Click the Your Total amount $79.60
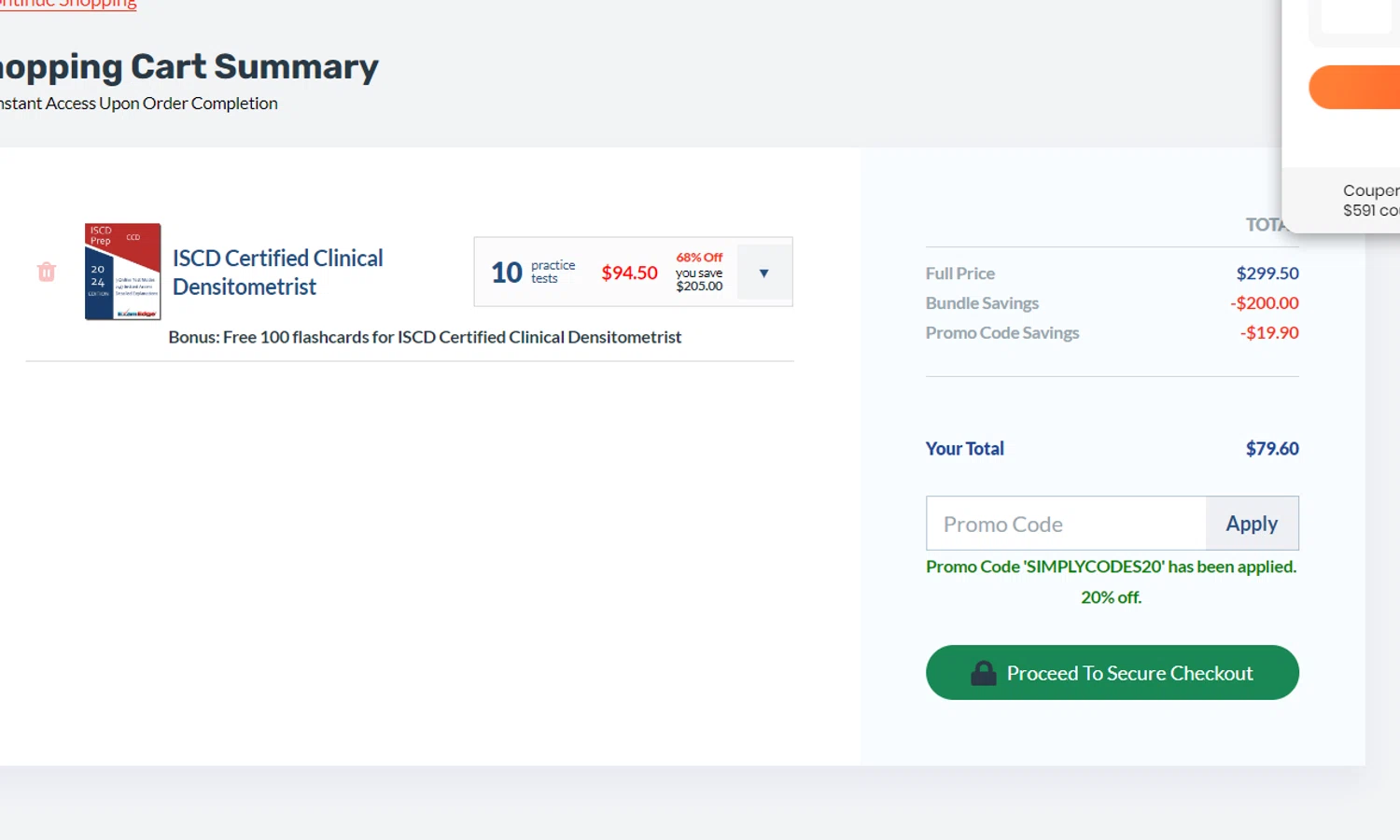 tap(1271, 449)
